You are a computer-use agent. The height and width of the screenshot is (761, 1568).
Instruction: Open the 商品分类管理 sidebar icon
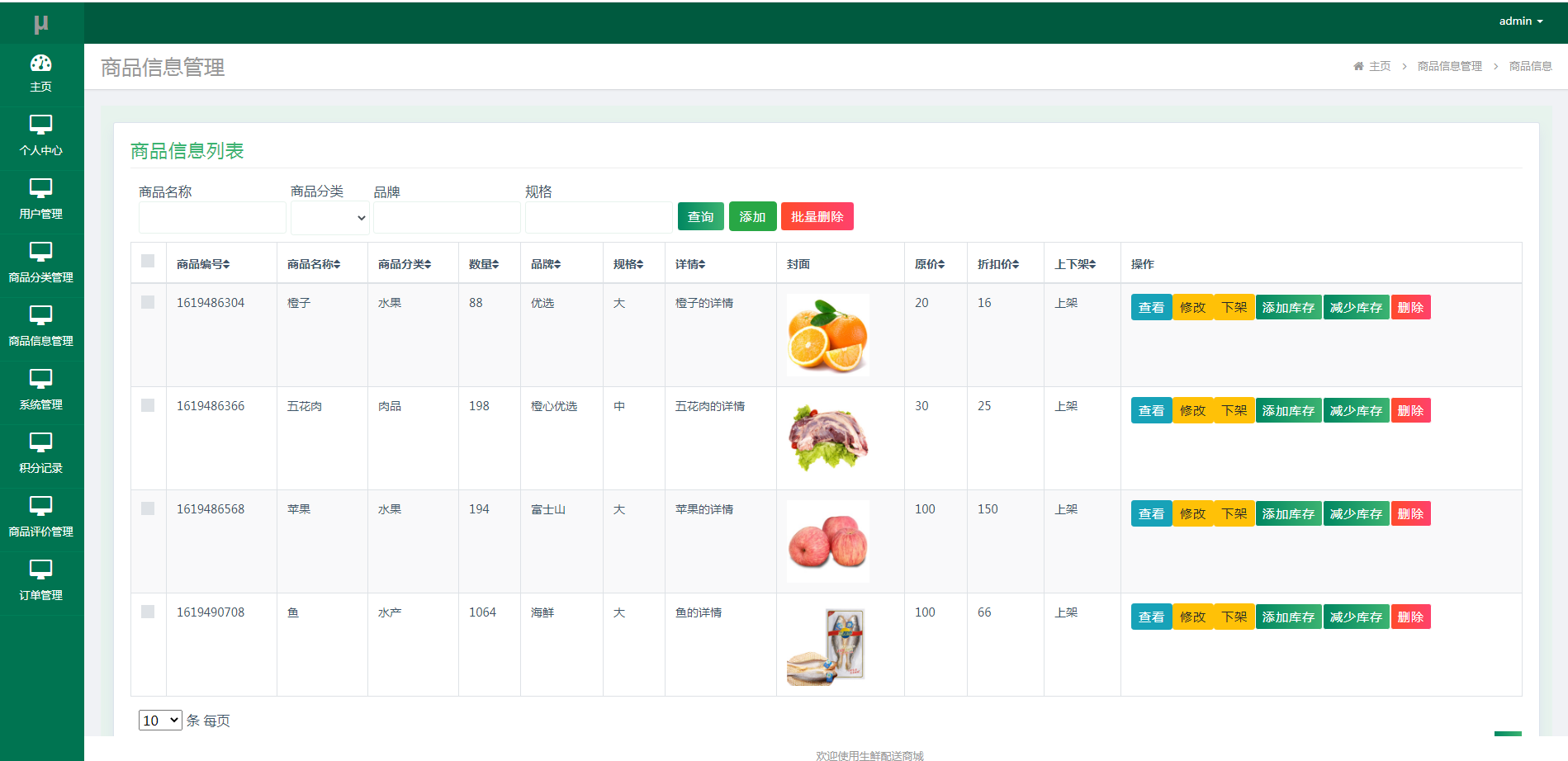click(40, 252)
